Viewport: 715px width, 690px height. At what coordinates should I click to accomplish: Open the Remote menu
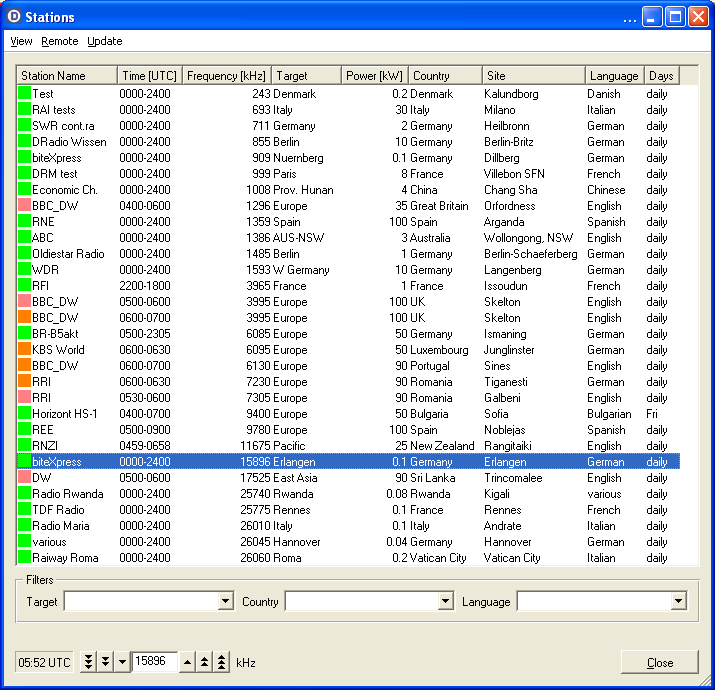point(60,41)
